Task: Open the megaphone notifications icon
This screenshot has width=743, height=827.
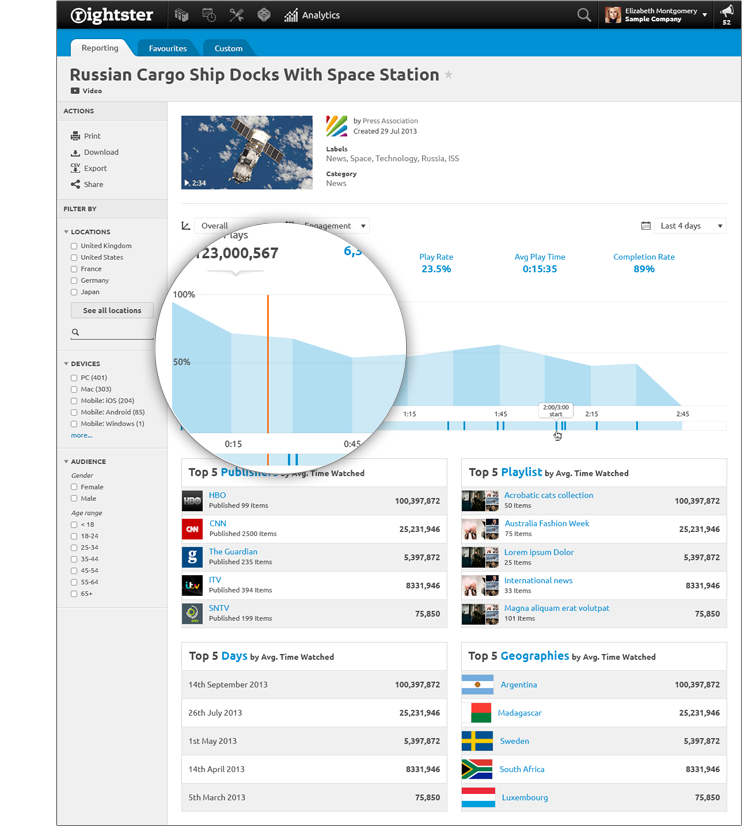Action: pos(727,12)
